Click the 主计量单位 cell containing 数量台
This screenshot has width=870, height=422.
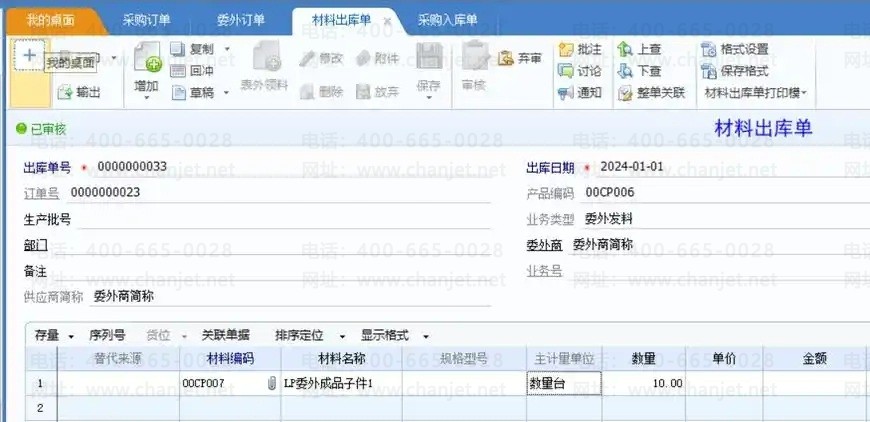pos(563,383)
